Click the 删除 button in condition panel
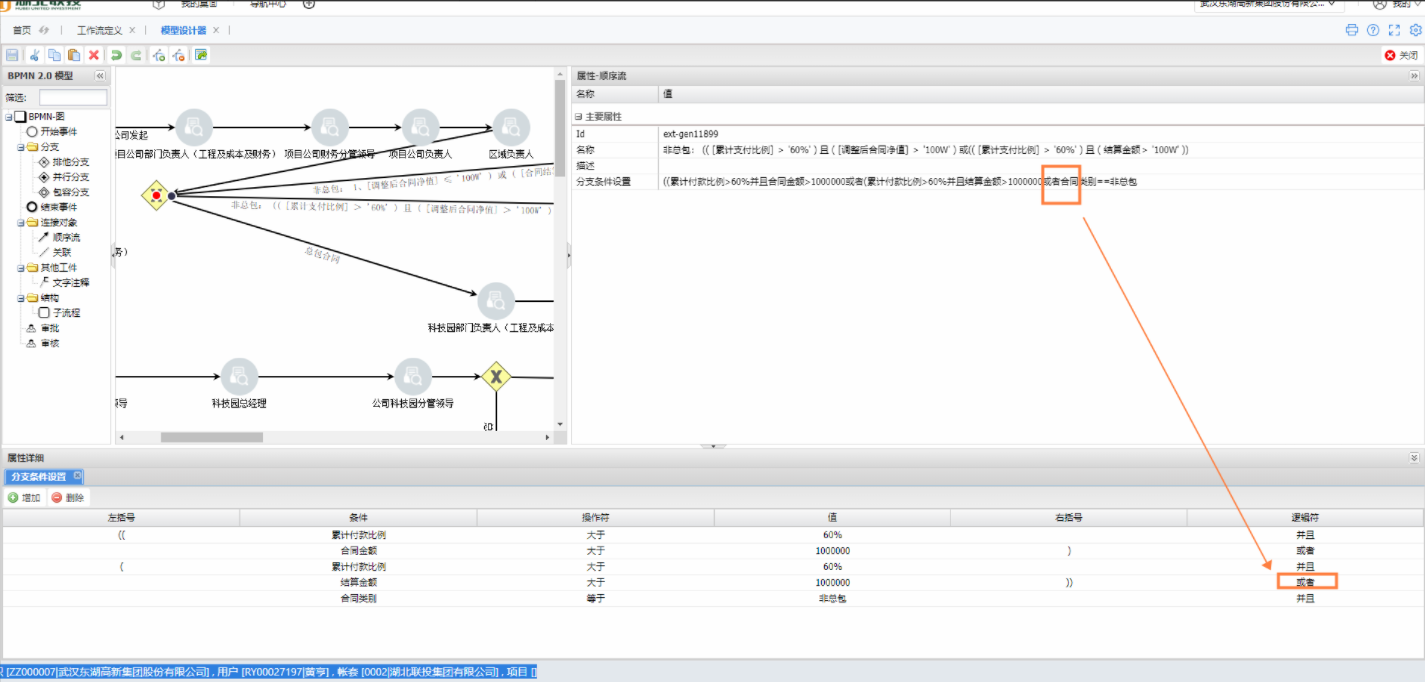This screenshot has width=1425, height=682. 68,497
